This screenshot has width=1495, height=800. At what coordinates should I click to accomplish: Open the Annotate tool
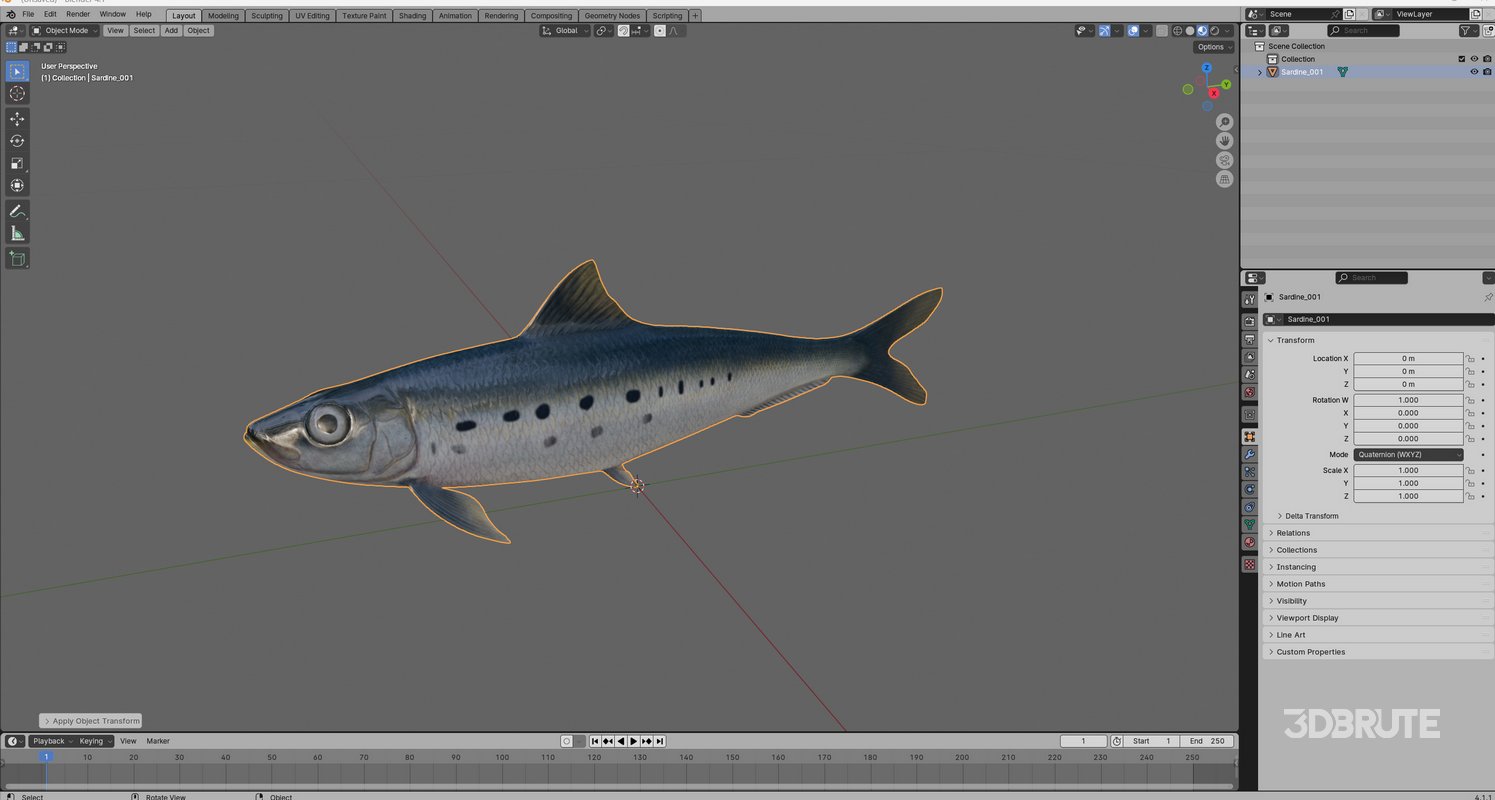17,211
